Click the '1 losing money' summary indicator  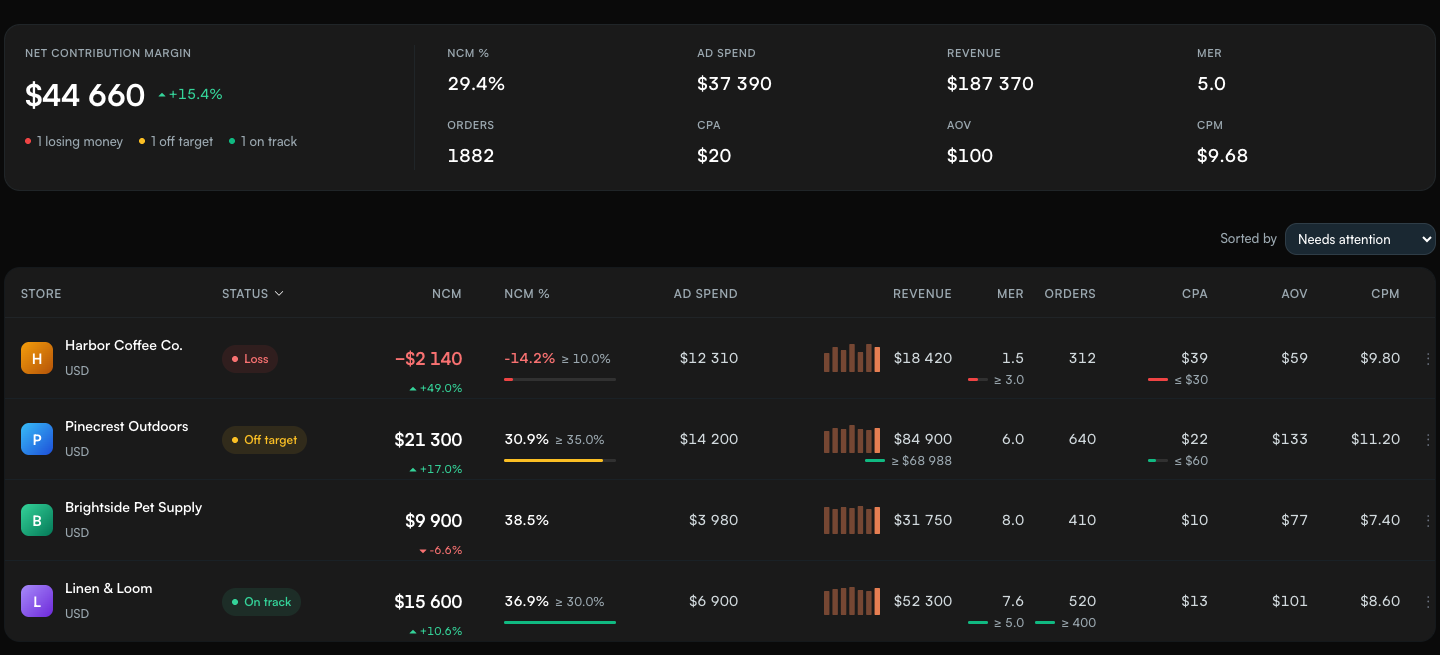pyautogui.click(x=74, y=142)
